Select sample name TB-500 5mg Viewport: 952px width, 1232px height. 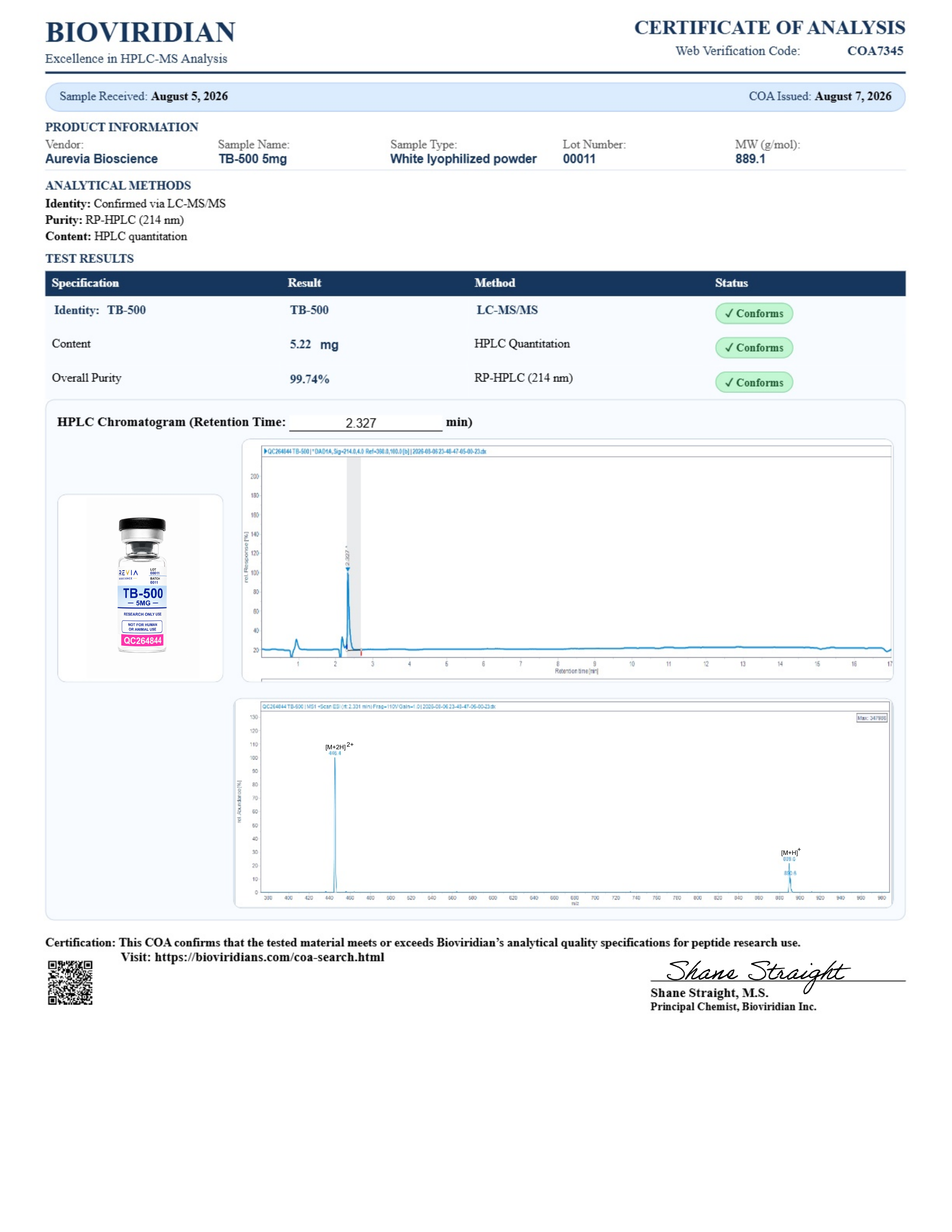[253, 159]
